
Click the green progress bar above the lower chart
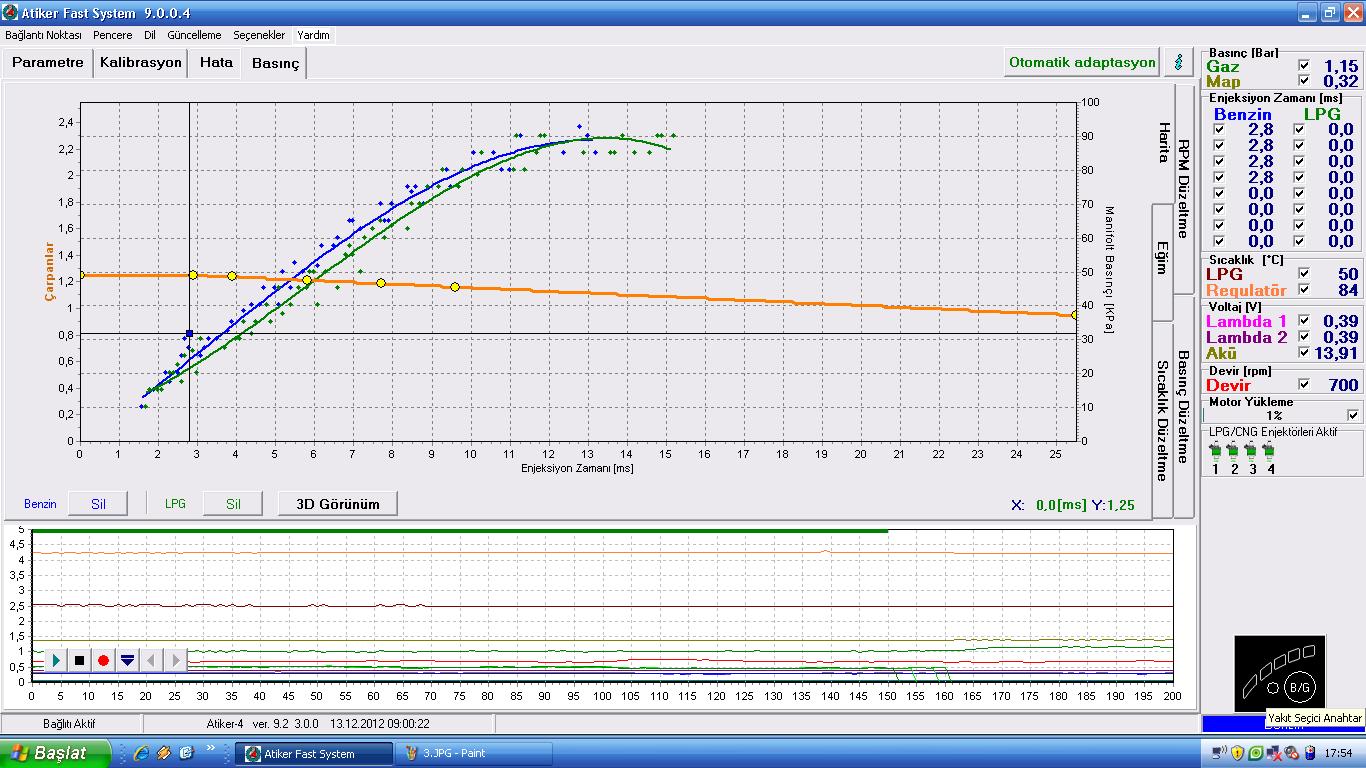[459, 530]
